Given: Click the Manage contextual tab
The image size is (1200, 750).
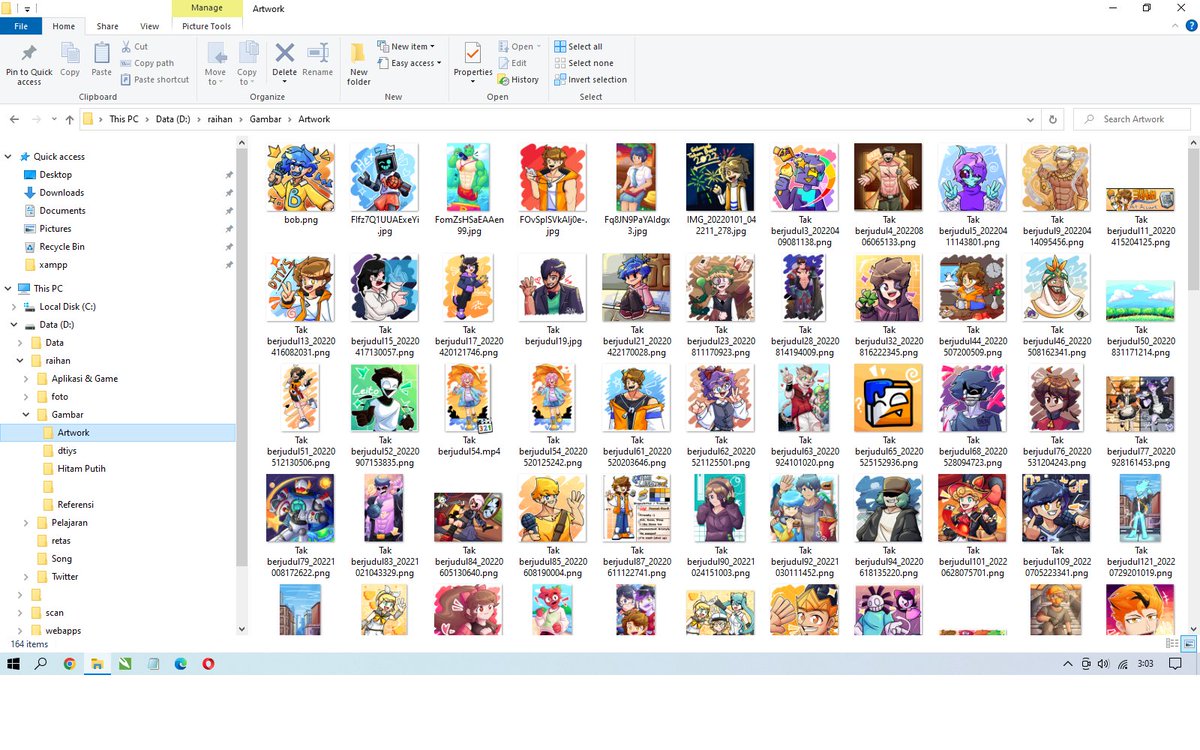Looking at the screenshot, I should pos(206,9).
